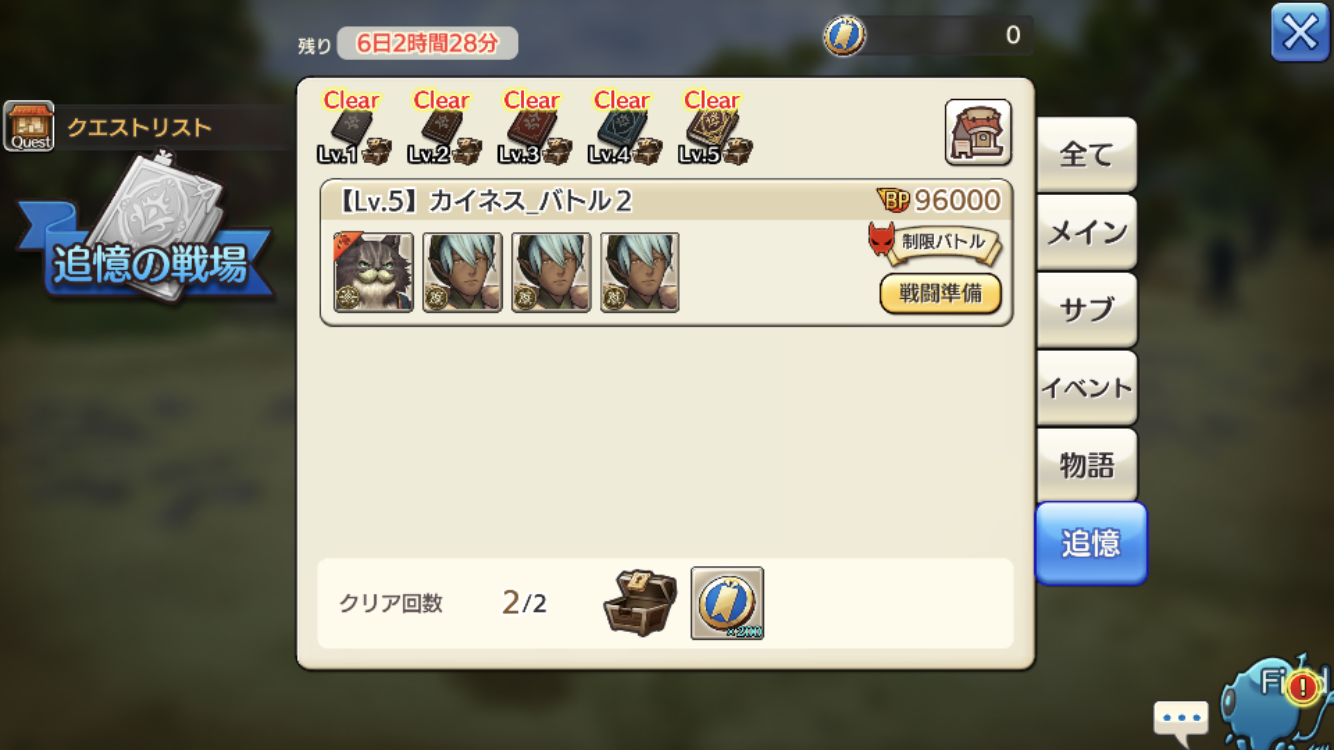The image size is (1334, 750).
Task: Switch to the メイン tab
Action: [1086, 232]
